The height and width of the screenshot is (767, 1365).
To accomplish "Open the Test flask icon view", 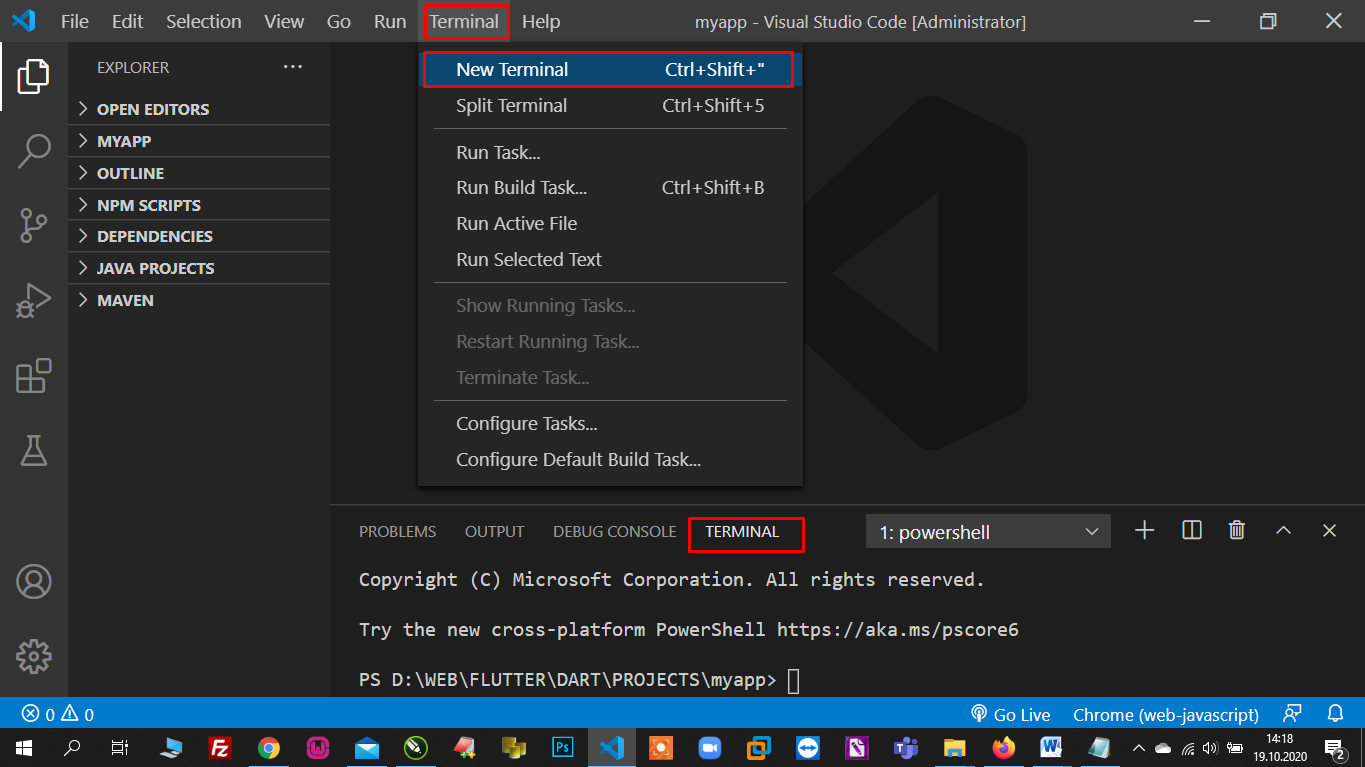I will pos(33,451).
